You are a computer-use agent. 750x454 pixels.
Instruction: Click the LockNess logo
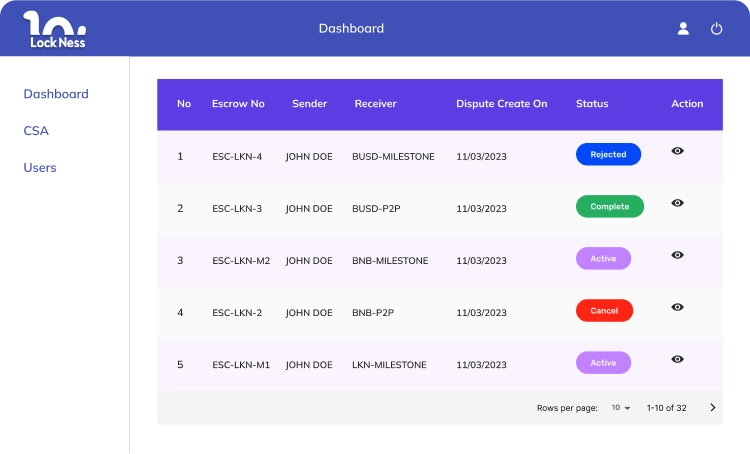55,29
